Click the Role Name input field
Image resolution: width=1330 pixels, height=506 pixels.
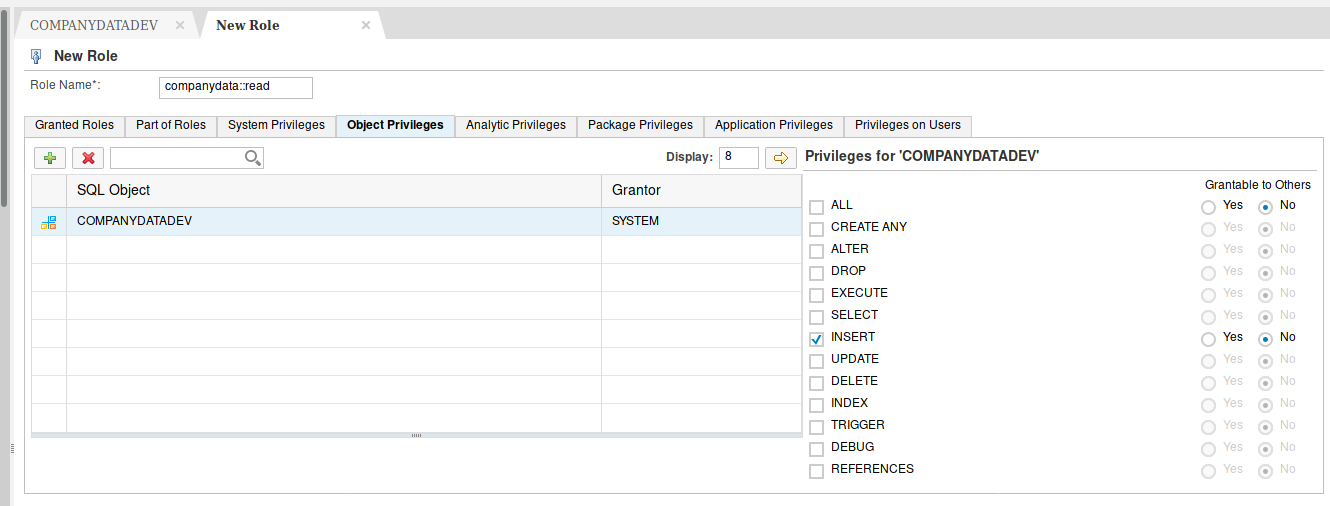pyautogui.click(x=235, y=87)
